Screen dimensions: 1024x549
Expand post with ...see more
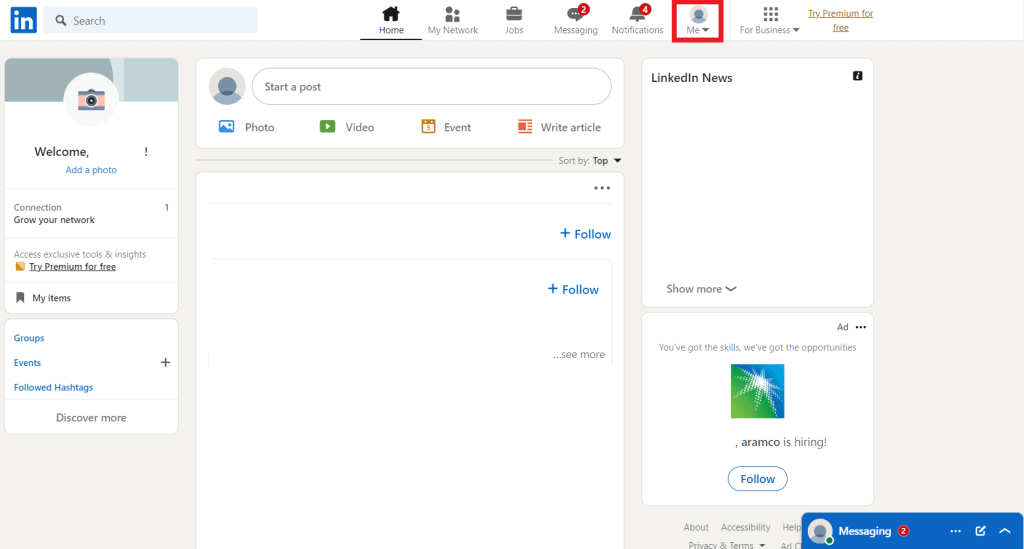point(579,354)
